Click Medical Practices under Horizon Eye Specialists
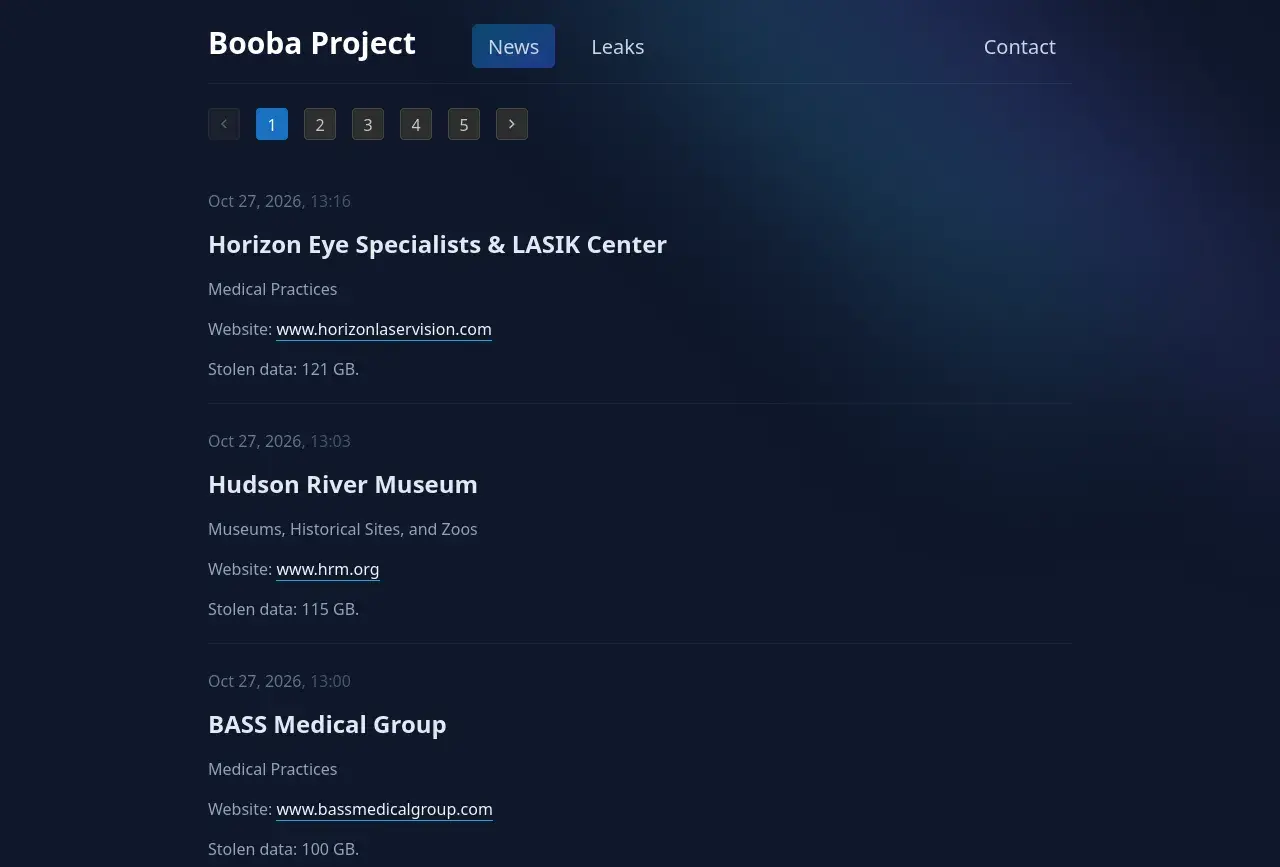Image resolution: width=1280 pixels, height=867 pixels. coord(273,289)
